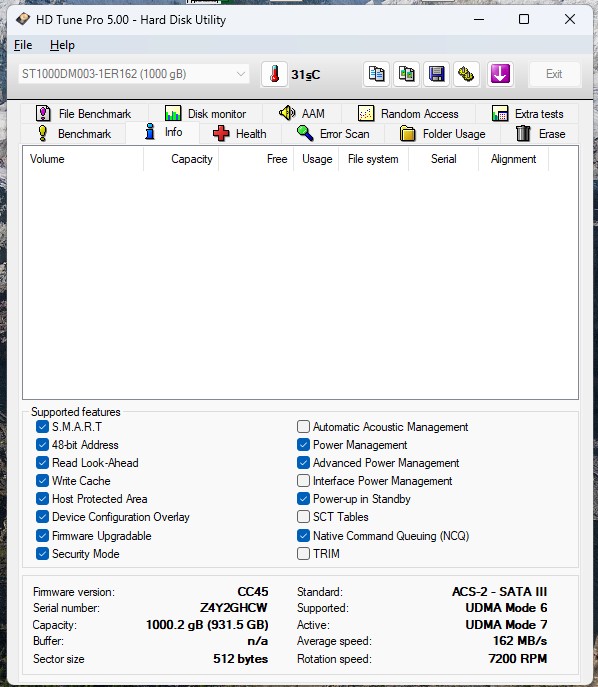Open the Help menu
Image resolution: width=598 pixels, height=687 pixels.
point(62,45)
